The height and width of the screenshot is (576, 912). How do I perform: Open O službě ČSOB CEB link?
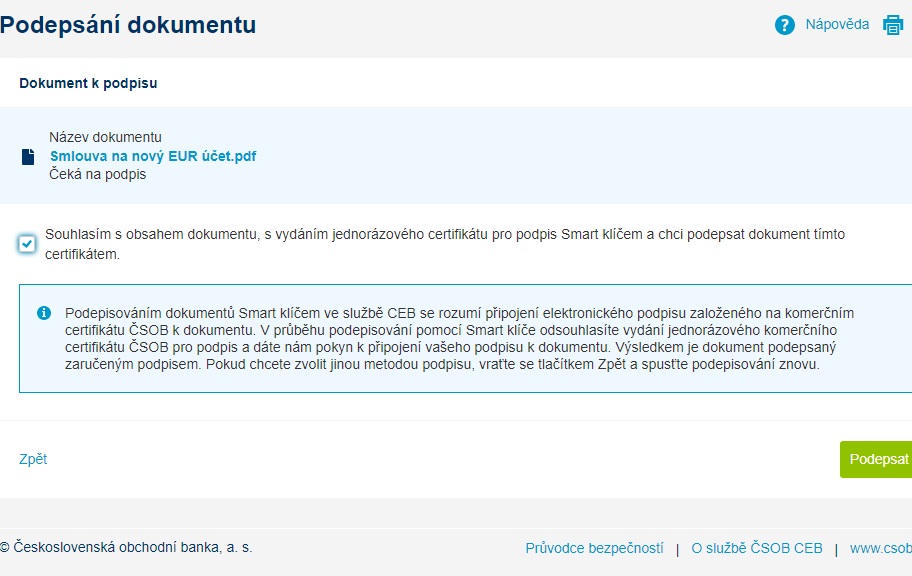coord(757,548)
